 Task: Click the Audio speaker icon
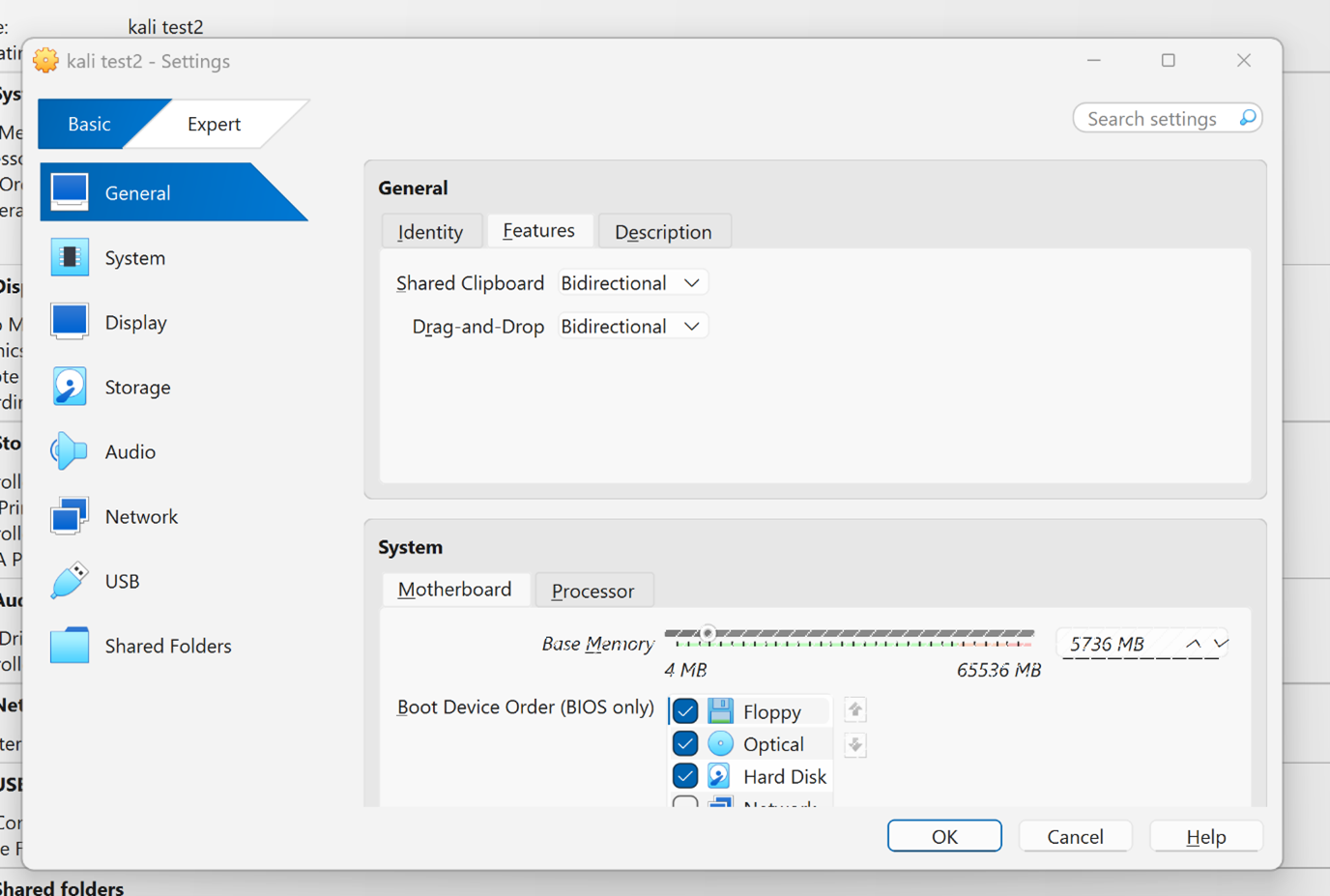click(x=70, y=451)
